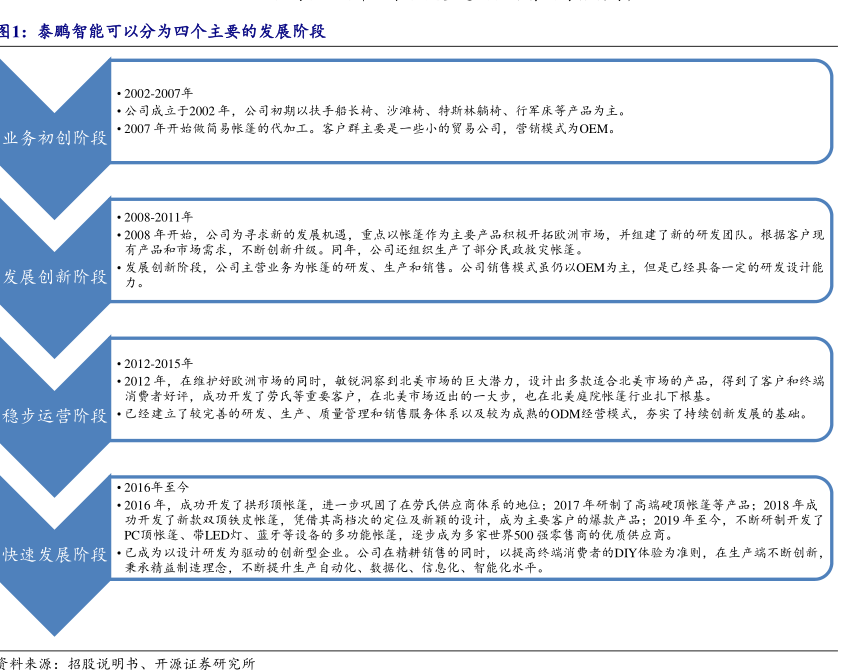Click the 2008-2011年 period heading
This screenshot has height=670, width=850.
pos(159,217)
